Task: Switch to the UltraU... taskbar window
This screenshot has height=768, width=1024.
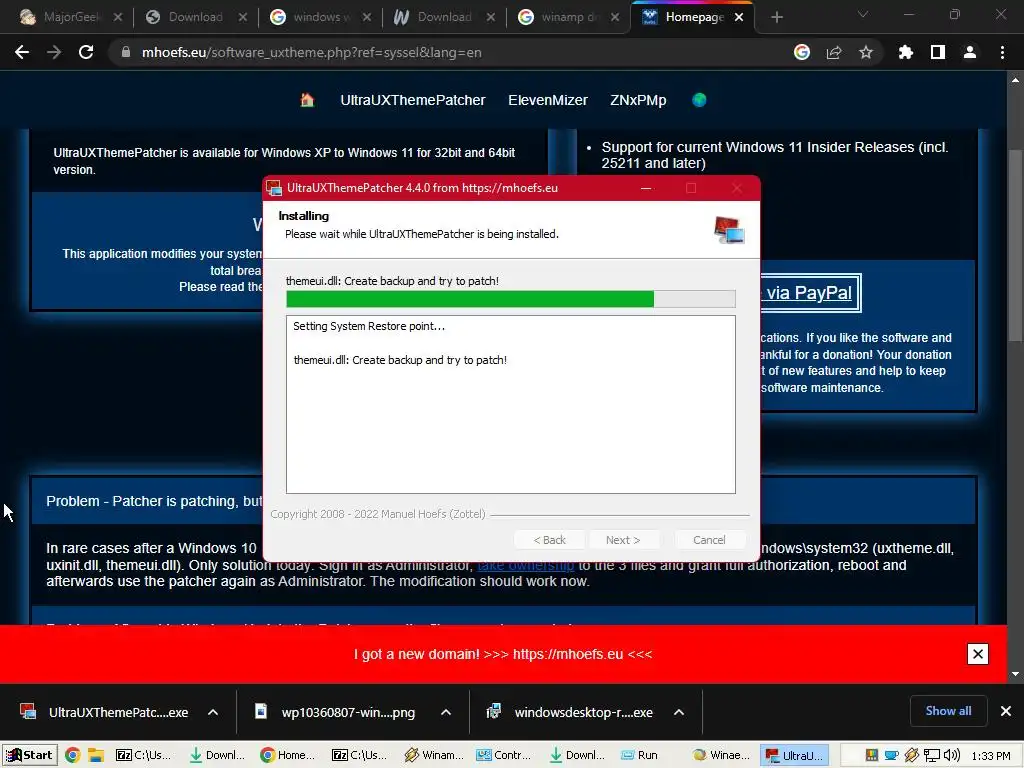Action: pos(794,755)
